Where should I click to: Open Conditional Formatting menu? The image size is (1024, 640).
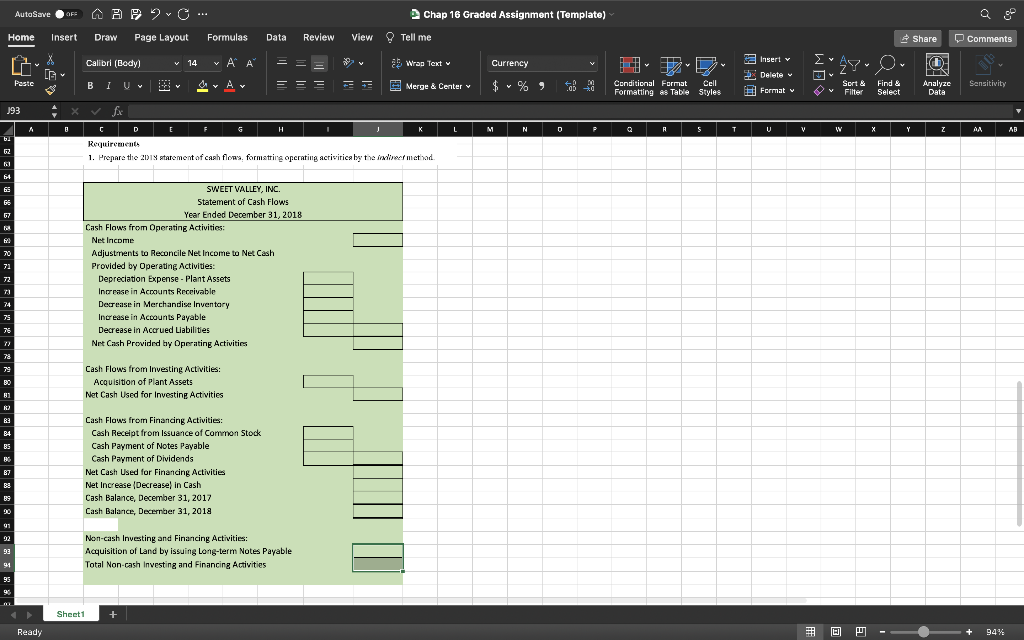click(x=633, y=76)
